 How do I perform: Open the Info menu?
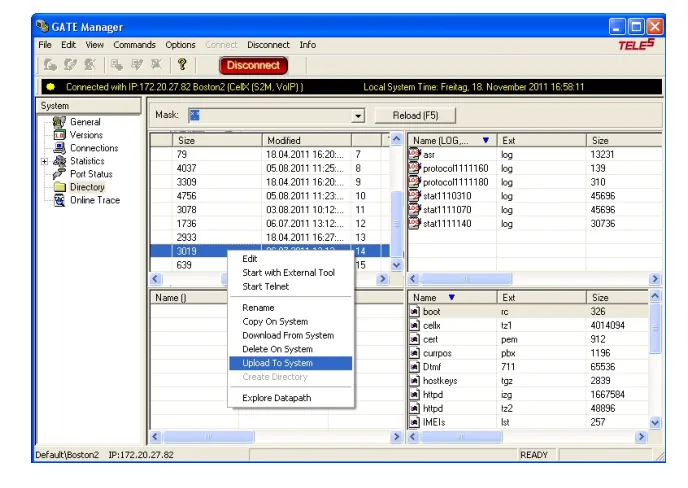(x=308, y=45)
